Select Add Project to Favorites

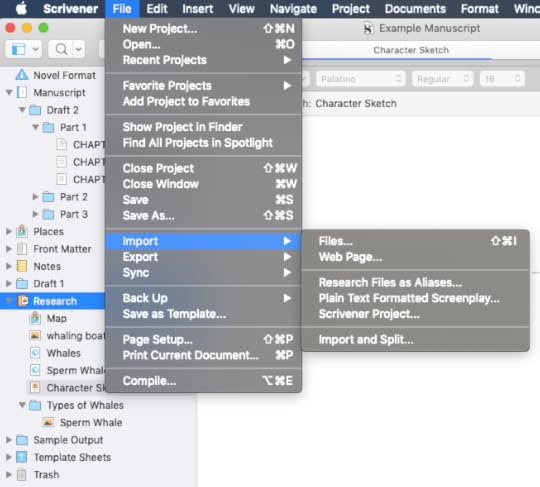tap(204, 101)
